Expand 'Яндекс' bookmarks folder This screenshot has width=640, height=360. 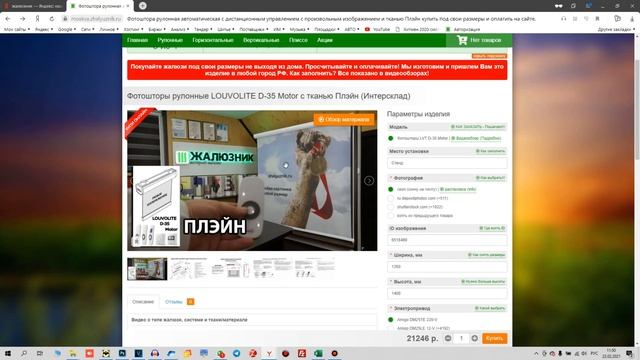(44, 29)
